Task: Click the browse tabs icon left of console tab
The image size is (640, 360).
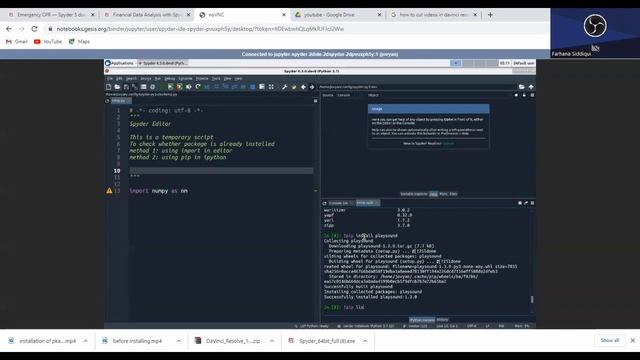Action: tap(324, 203)
